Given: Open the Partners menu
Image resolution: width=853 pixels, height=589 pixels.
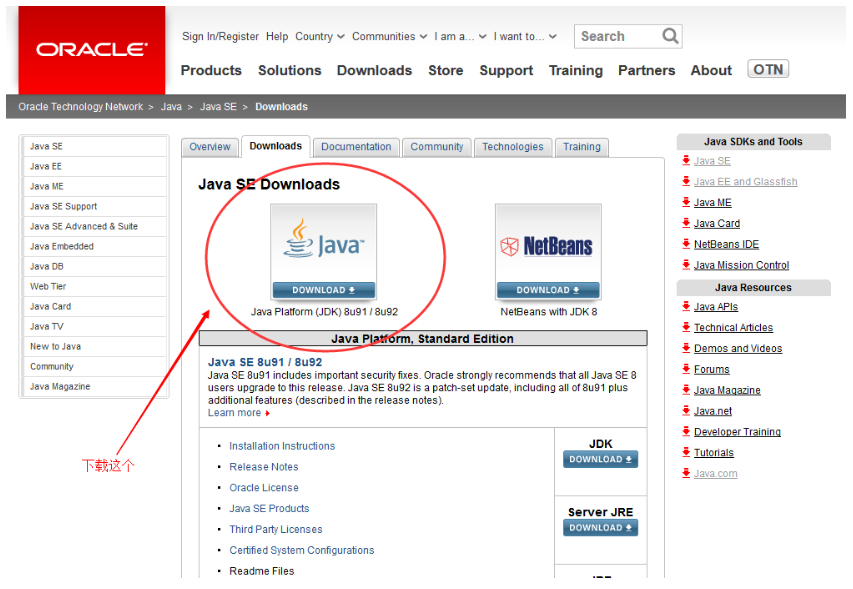Looking at the screenshot, I should click(646, 70).
